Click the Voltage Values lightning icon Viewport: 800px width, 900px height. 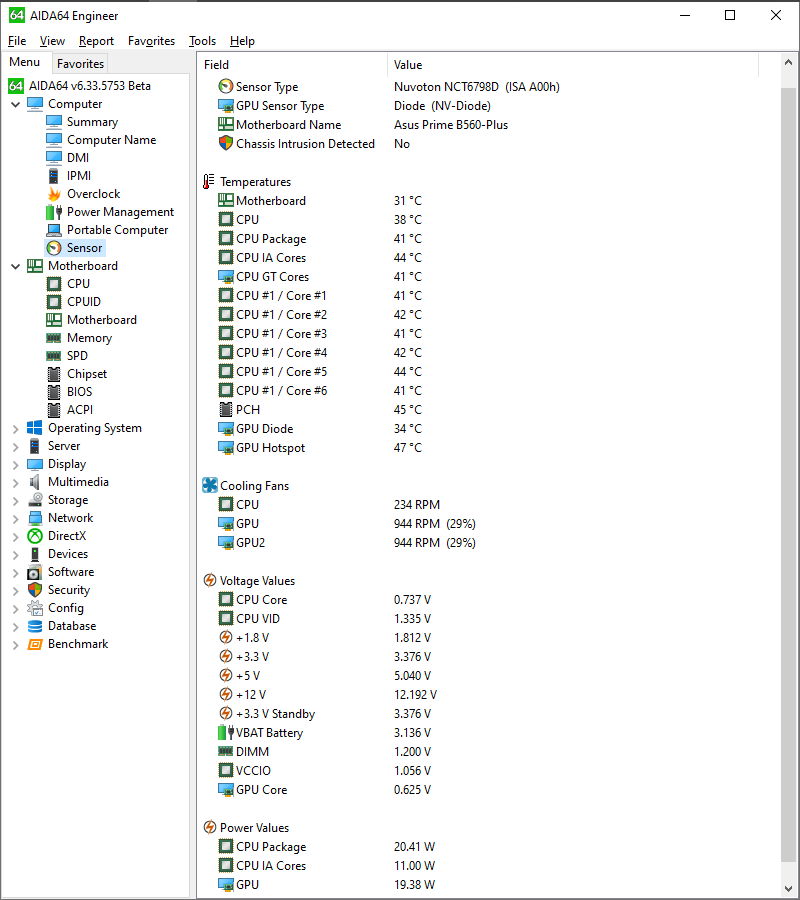click(x=210, y=581)
